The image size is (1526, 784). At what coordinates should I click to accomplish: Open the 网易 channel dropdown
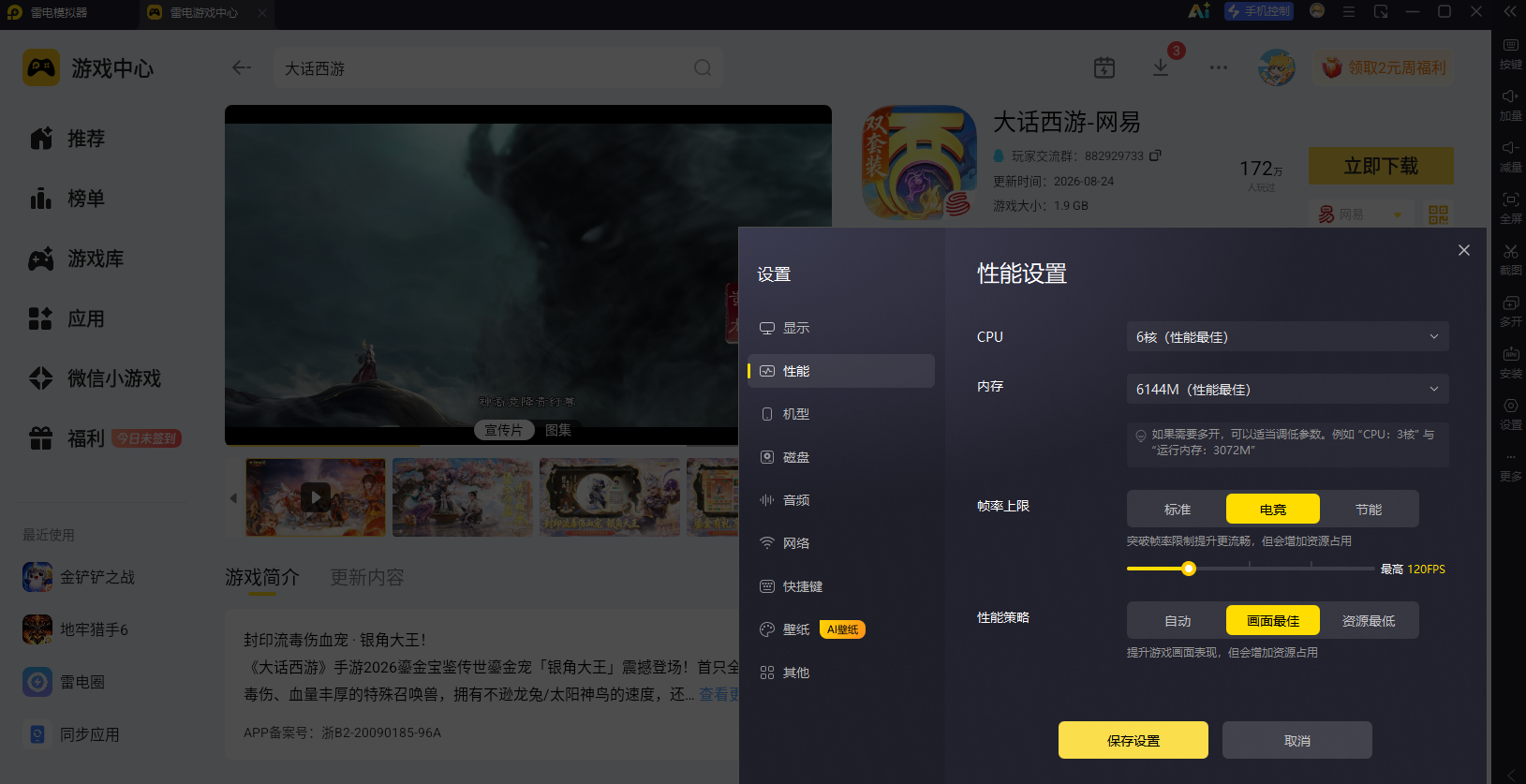pos(1360,214)
